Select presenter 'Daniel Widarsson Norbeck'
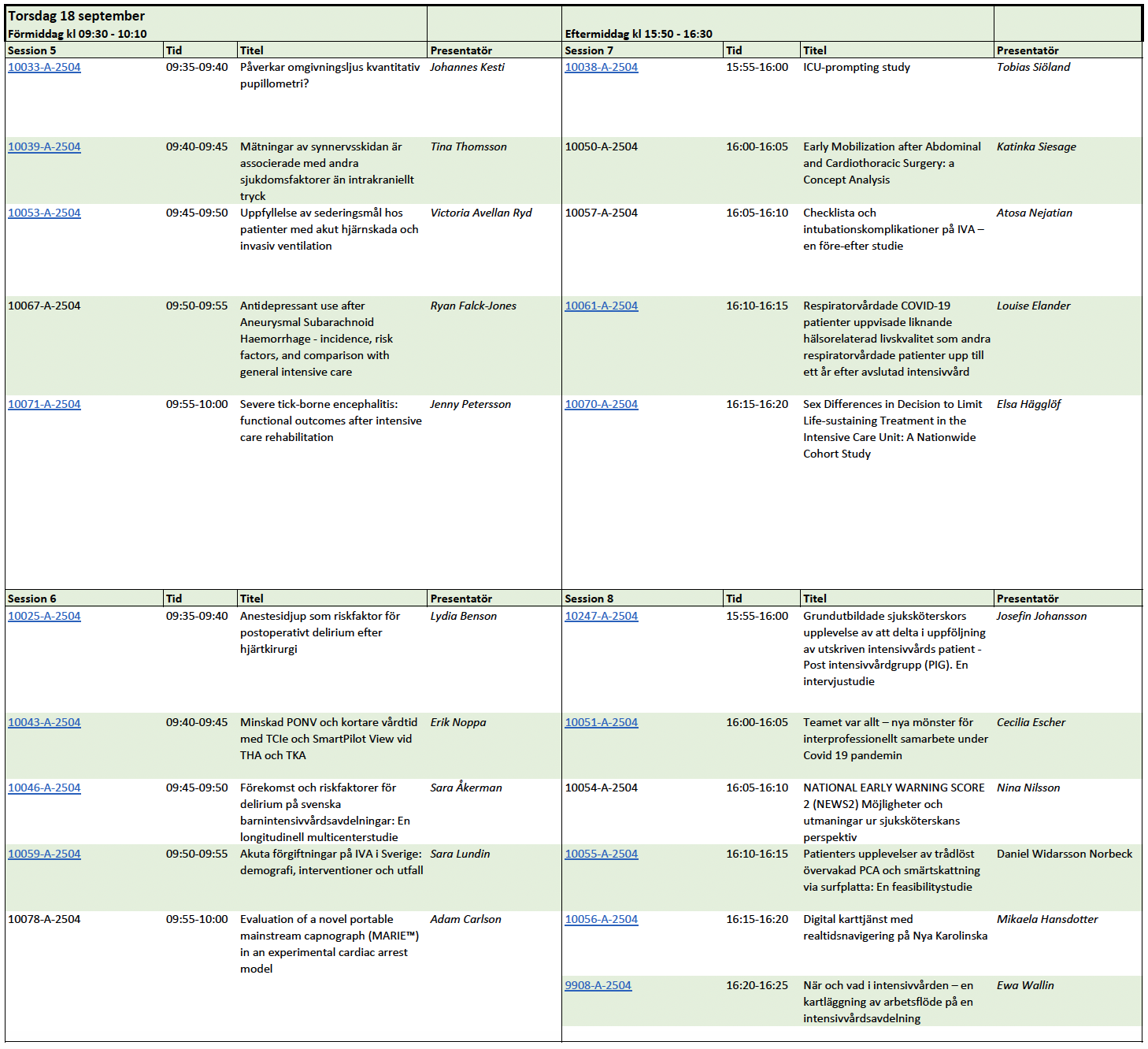1148x1049 pixels. (1065, 854)
